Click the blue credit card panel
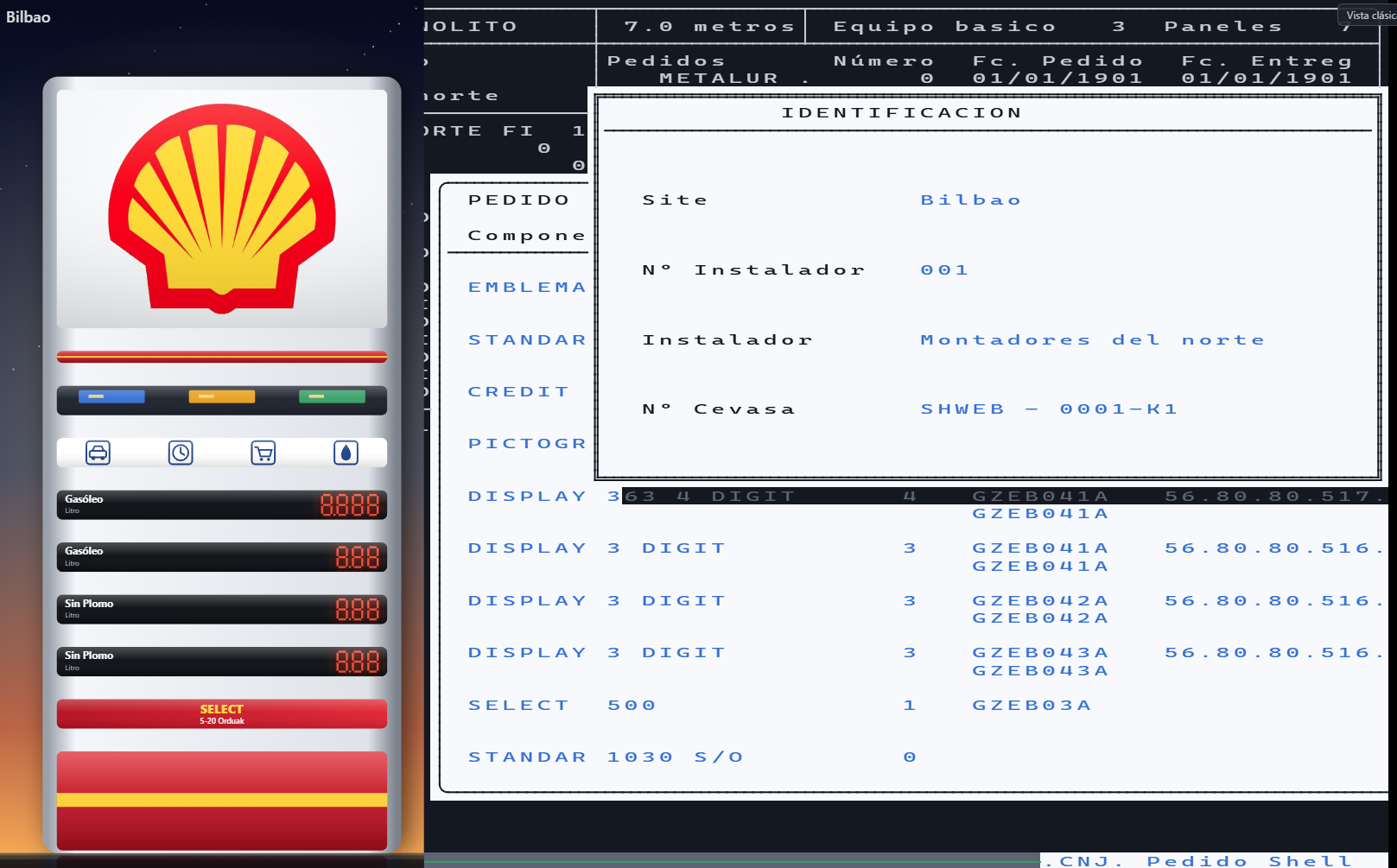This screenshot has height=868, width=1397. pos(111,396)
